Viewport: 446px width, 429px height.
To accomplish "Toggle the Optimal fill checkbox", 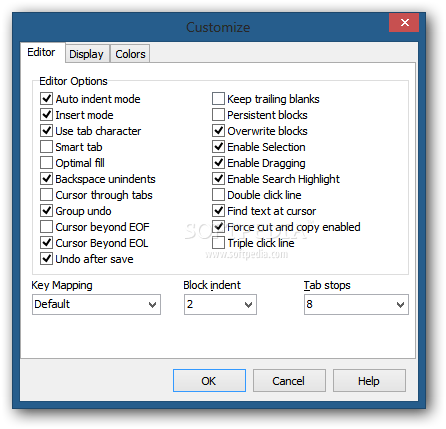I will point(46,163).
